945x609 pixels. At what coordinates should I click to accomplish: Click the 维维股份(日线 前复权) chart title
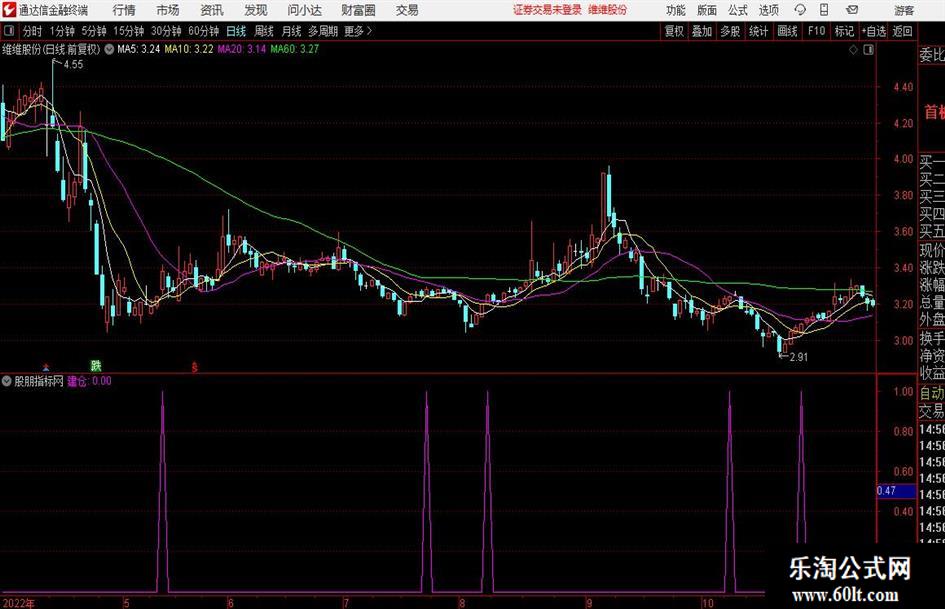51,49
